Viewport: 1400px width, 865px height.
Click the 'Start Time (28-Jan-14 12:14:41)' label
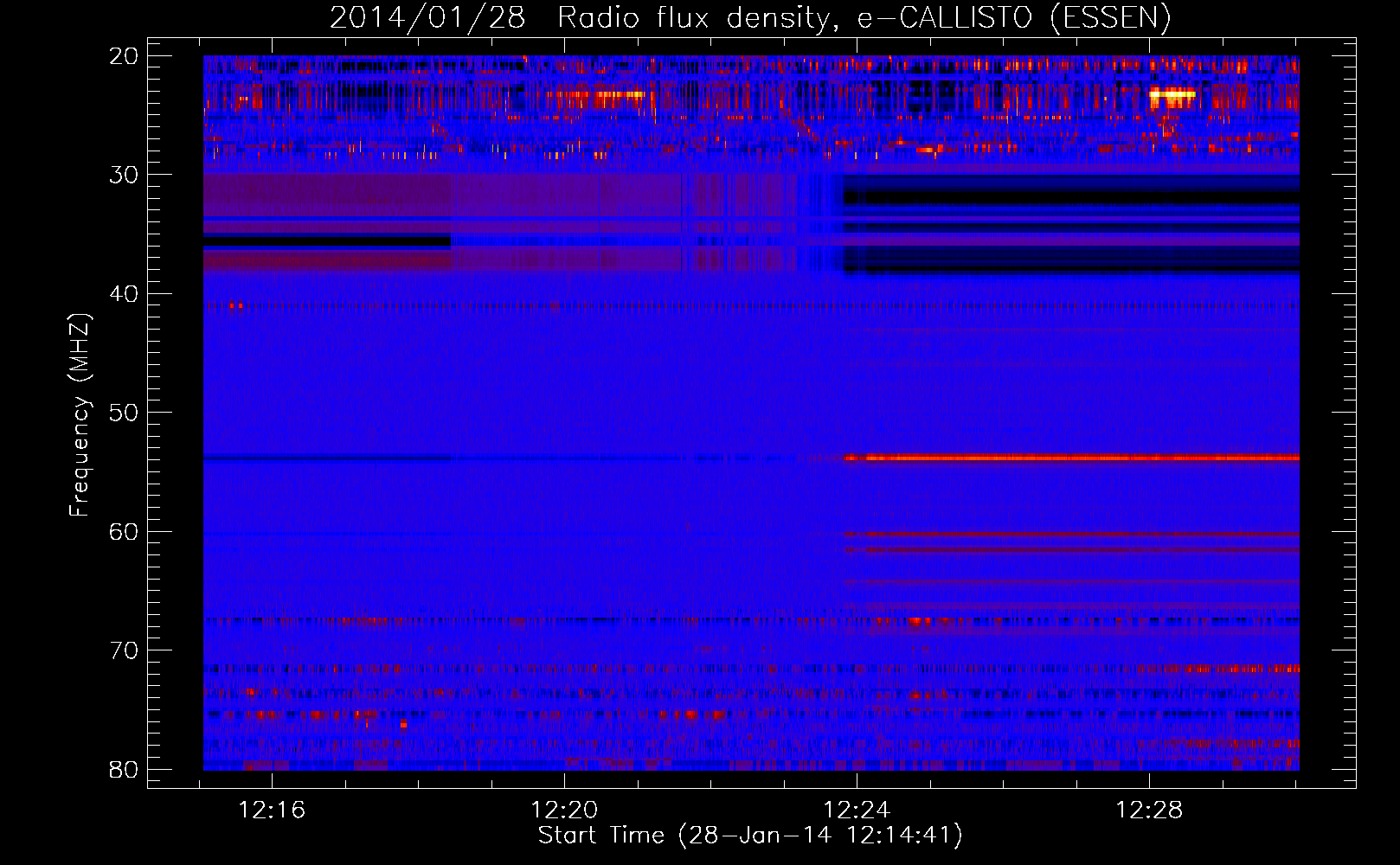[750, 835]
